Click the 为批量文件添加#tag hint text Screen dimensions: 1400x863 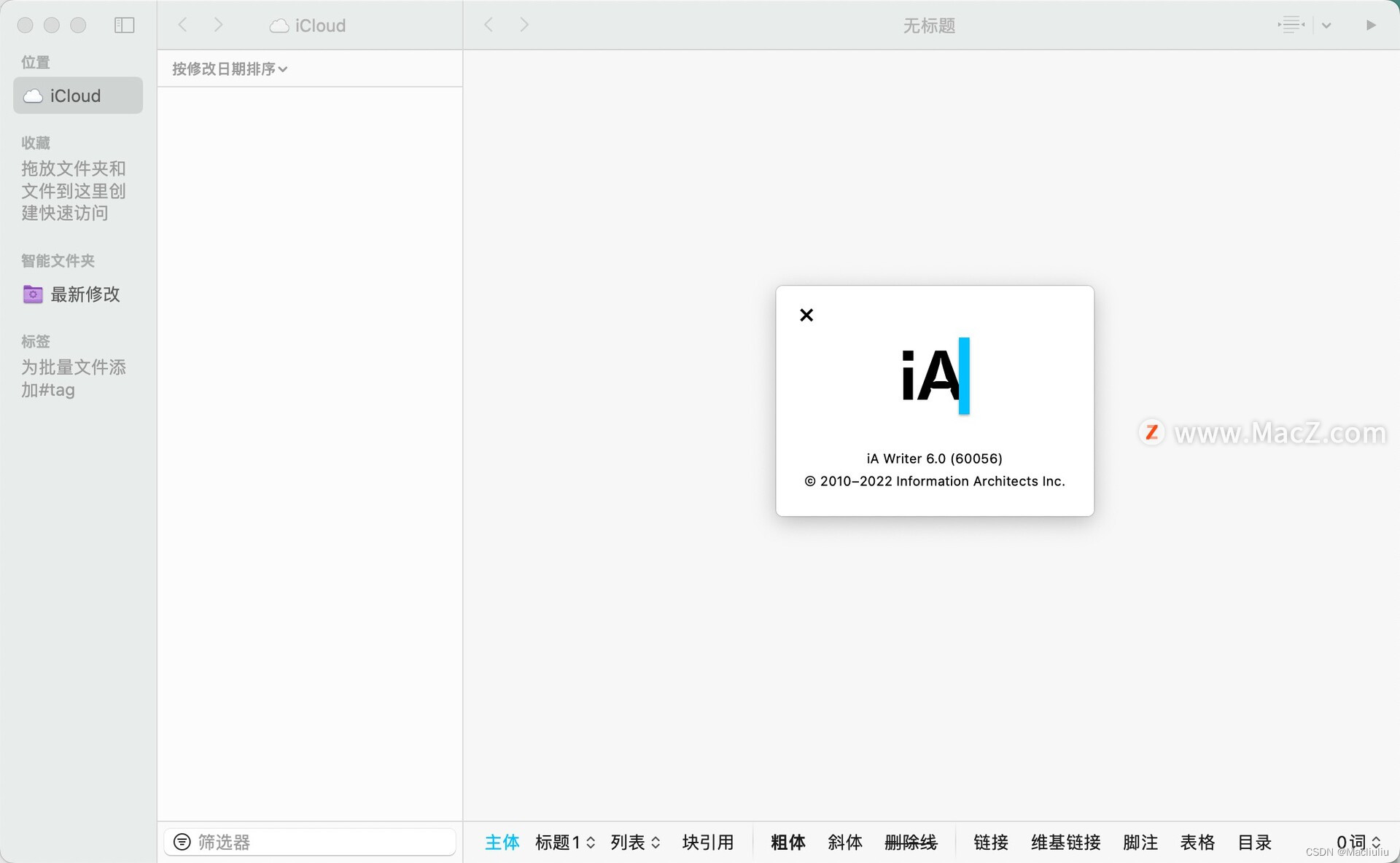(x=74, y=378)
